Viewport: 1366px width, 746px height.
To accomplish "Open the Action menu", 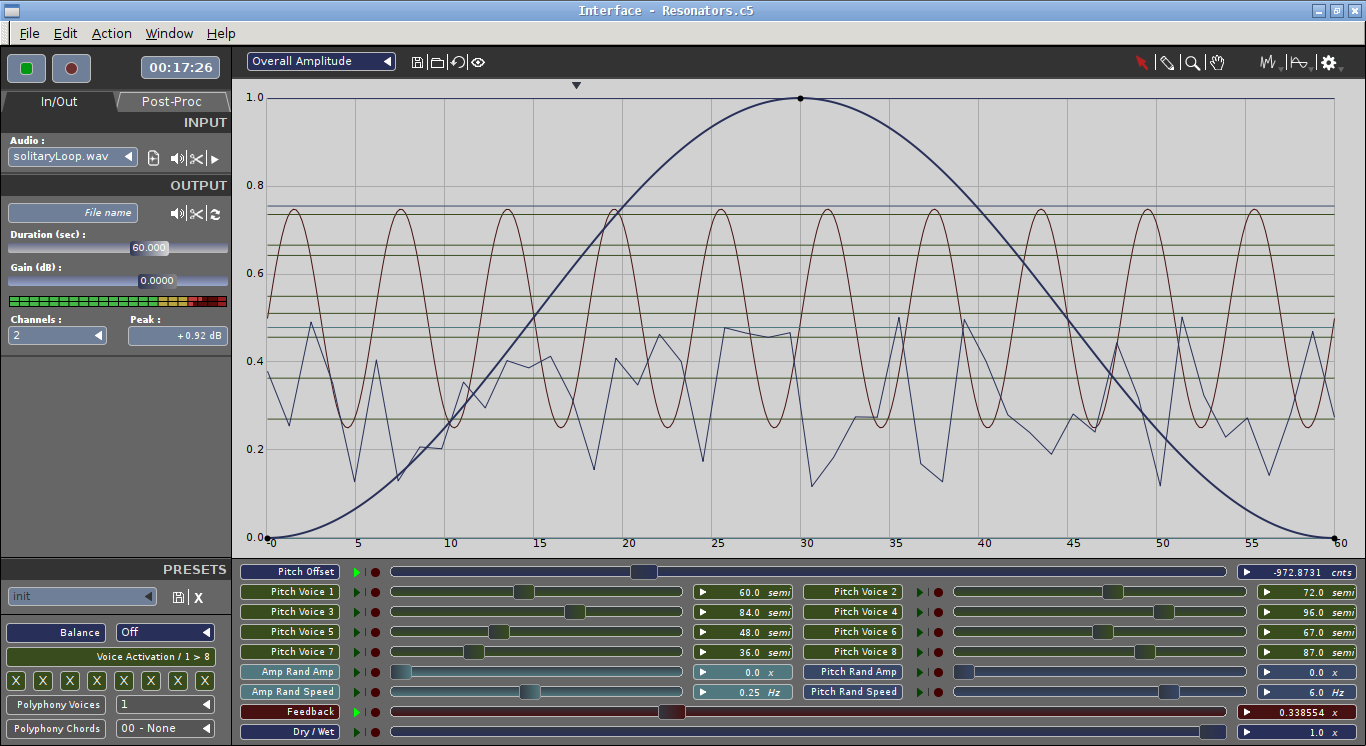I will point(111,33).
